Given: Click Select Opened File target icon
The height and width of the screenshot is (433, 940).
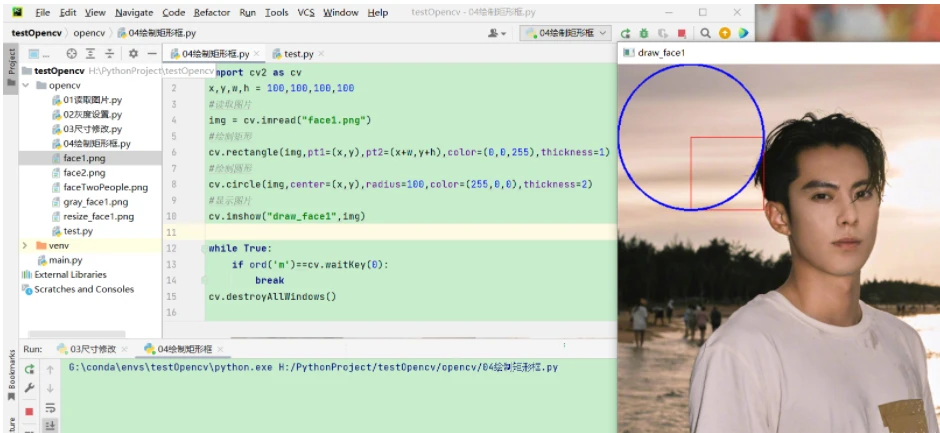Looking at the screenshot, I should [71, 53].
